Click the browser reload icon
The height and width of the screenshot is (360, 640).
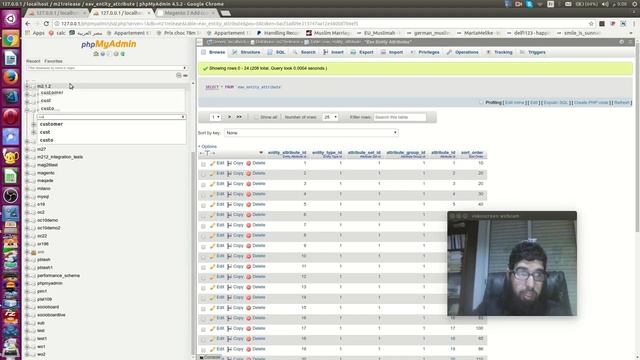[x=46, y=24]
